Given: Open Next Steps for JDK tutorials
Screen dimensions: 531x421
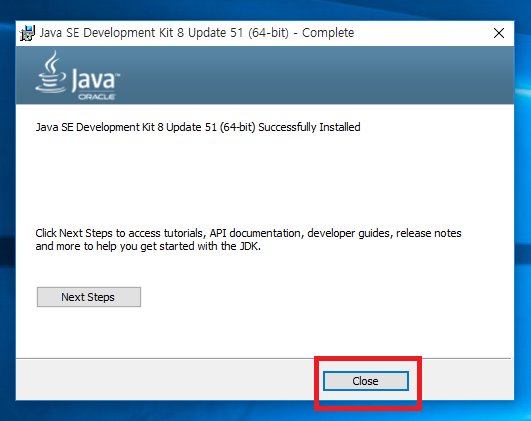Looking at the screenshot, I should click(89, 297).
